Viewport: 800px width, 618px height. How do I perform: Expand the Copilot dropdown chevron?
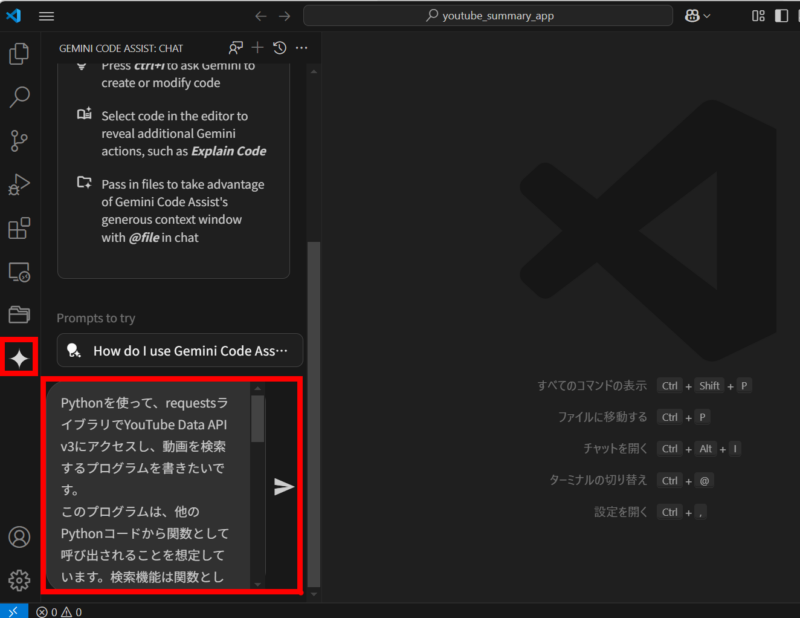707,16
